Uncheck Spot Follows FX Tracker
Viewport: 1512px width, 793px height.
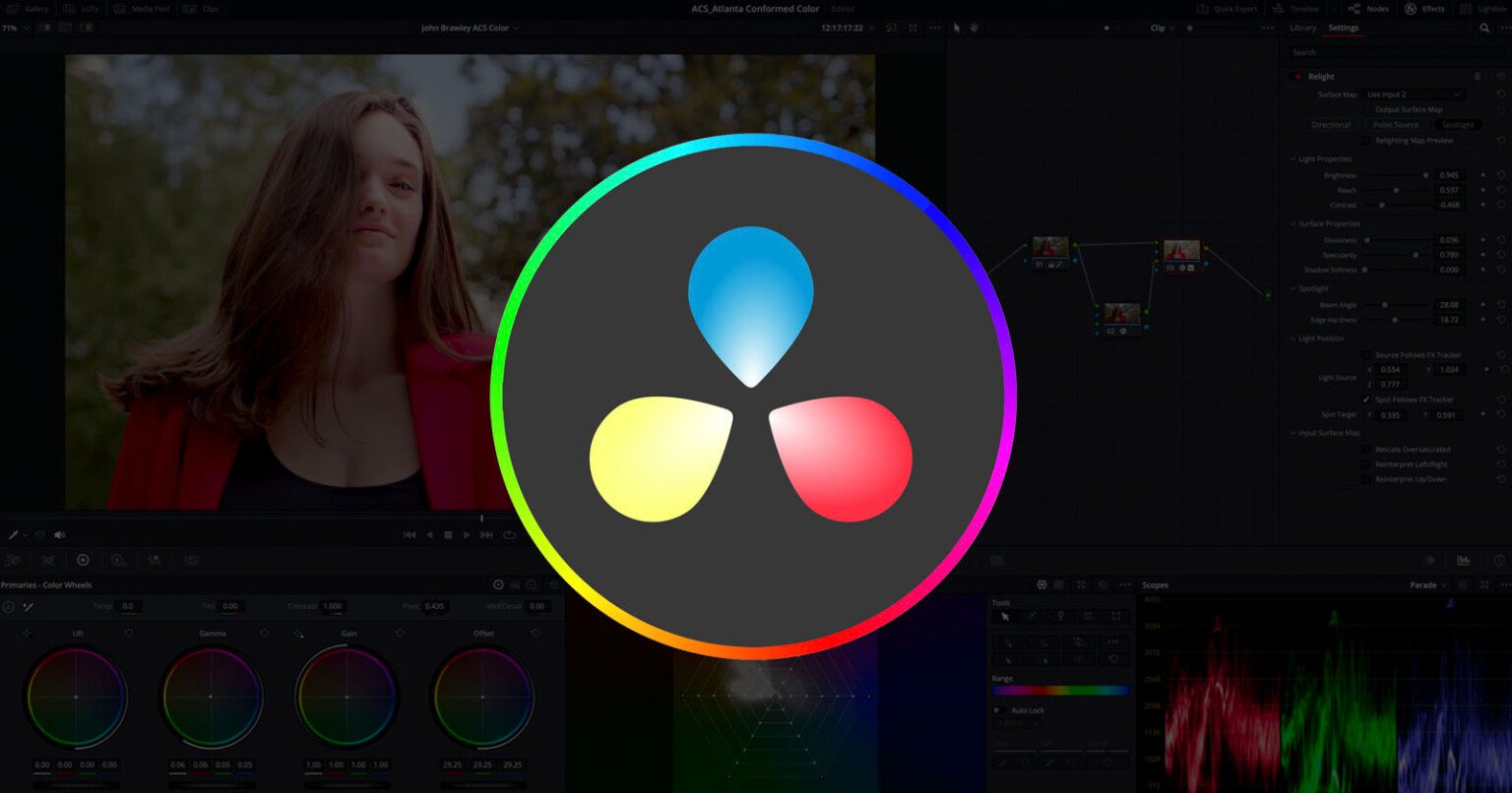1366,399
